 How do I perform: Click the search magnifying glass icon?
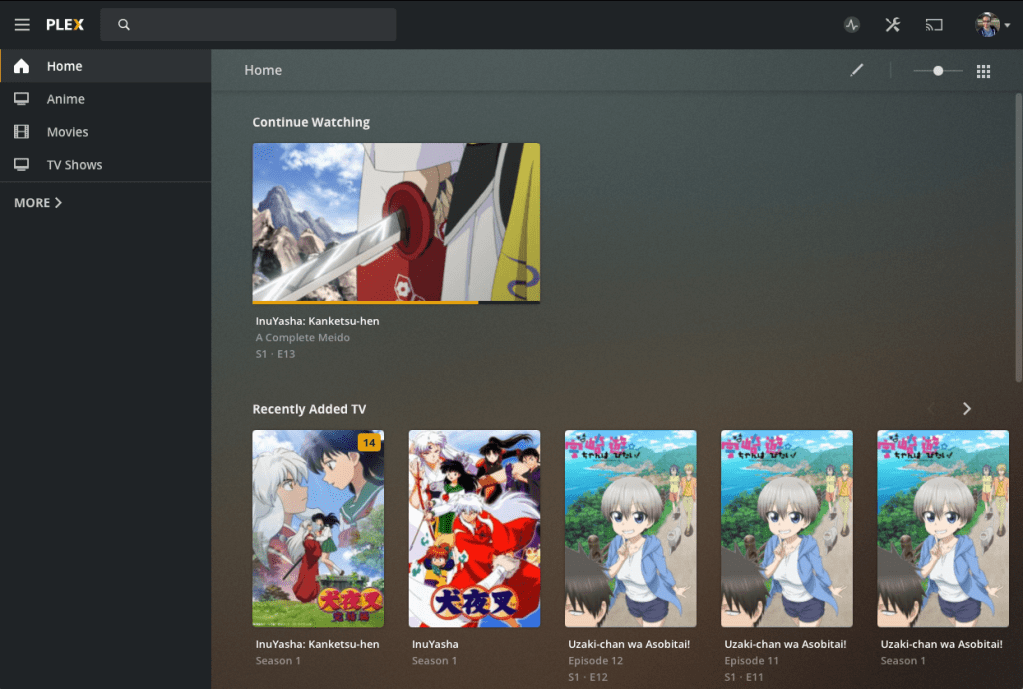[123, 24]
